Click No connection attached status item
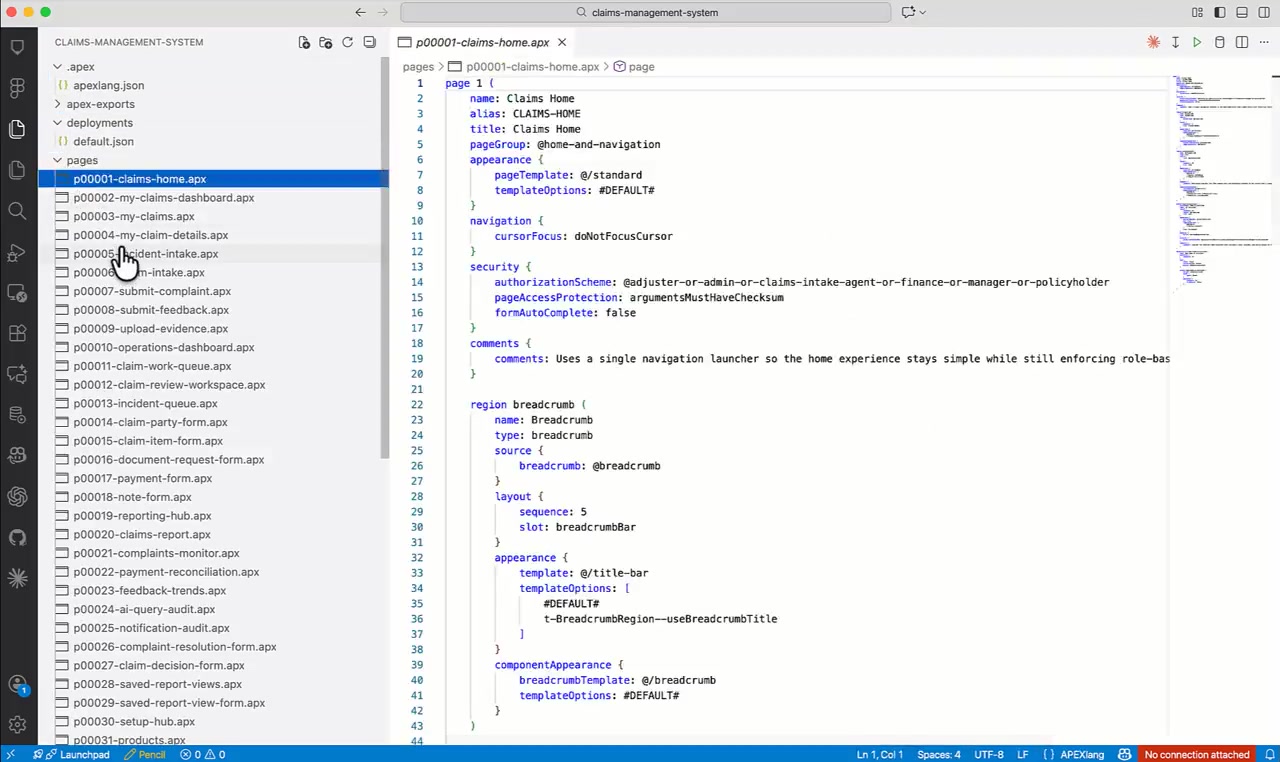The width and height of the screenshot is (1280, 762). click(x=1197, y=754)
